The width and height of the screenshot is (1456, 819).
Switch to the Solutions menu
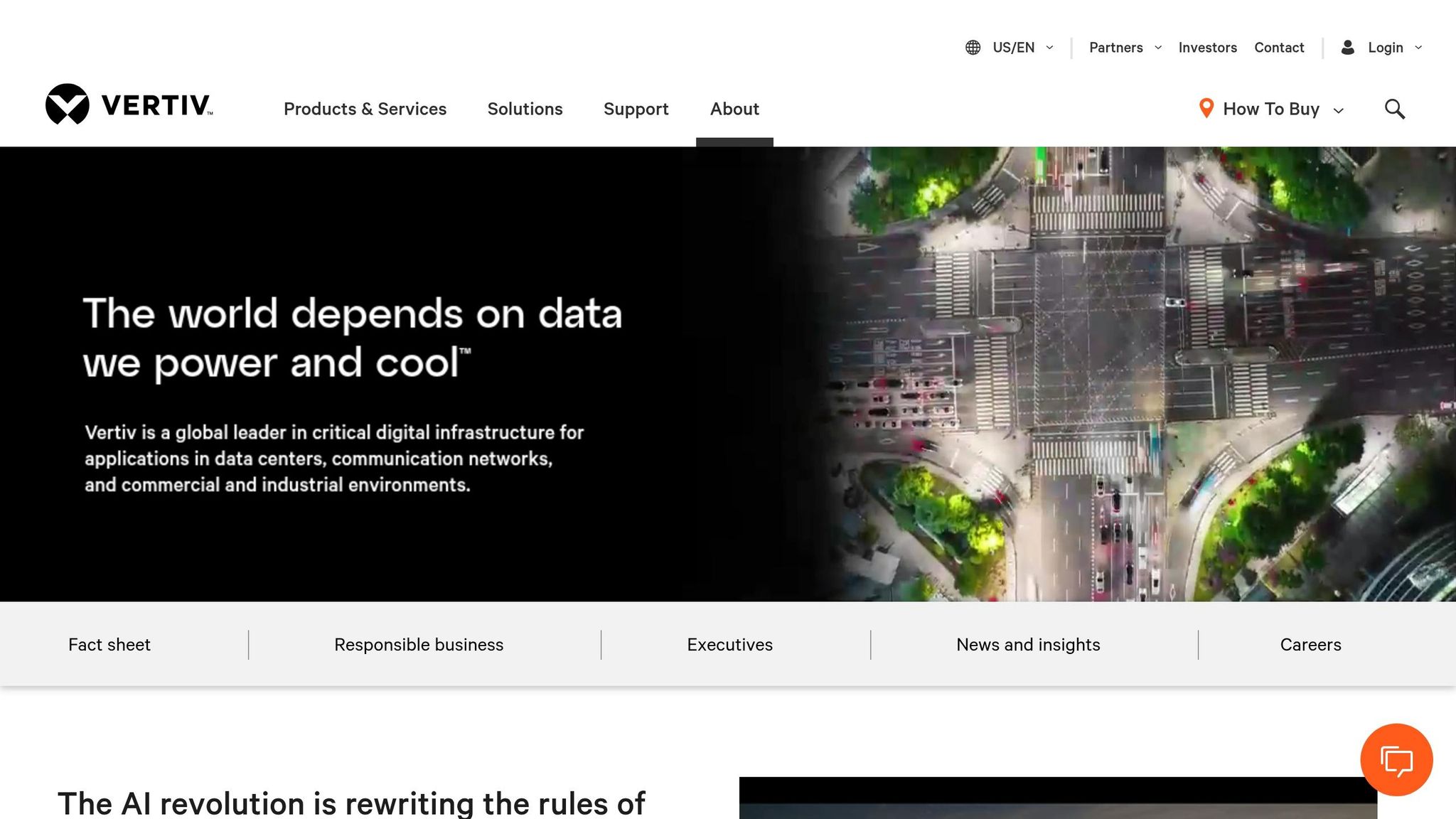pyautogui.click(x=525, y=109)
